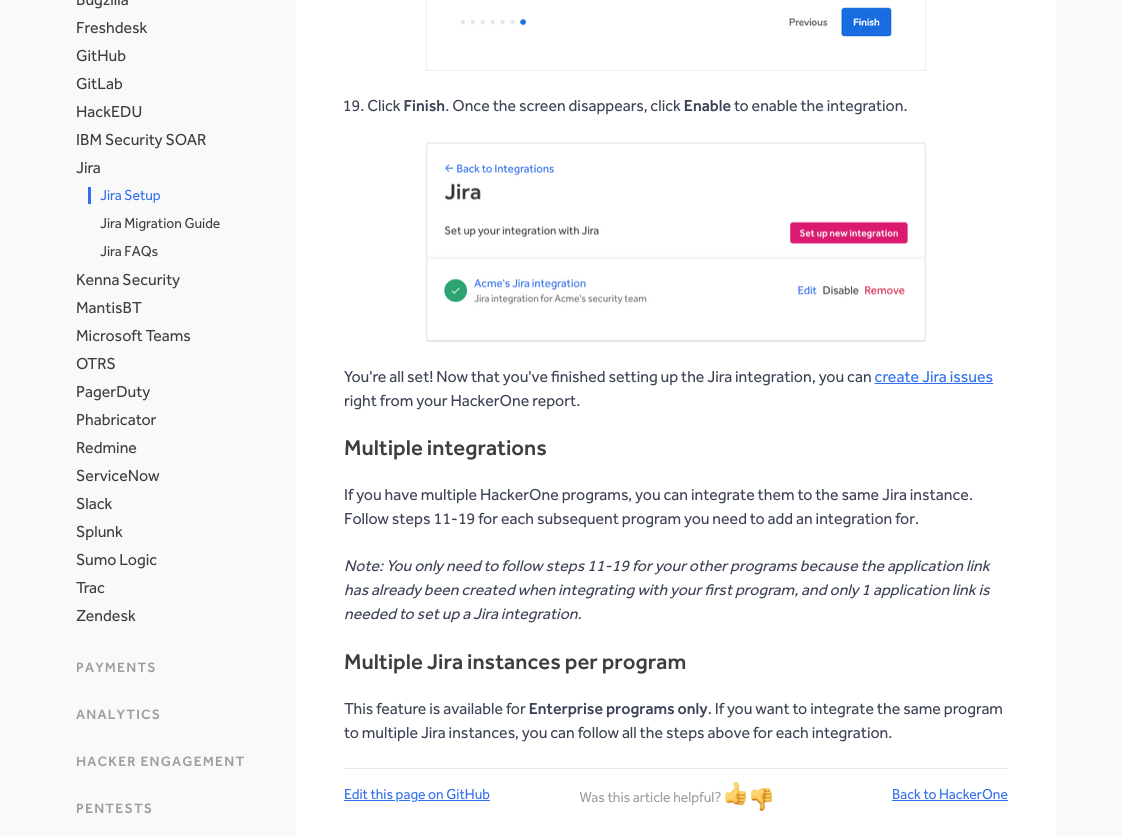Open Edit this page on GitHub
This screenshot has width=1122, height=836.
tap(417, 794)
